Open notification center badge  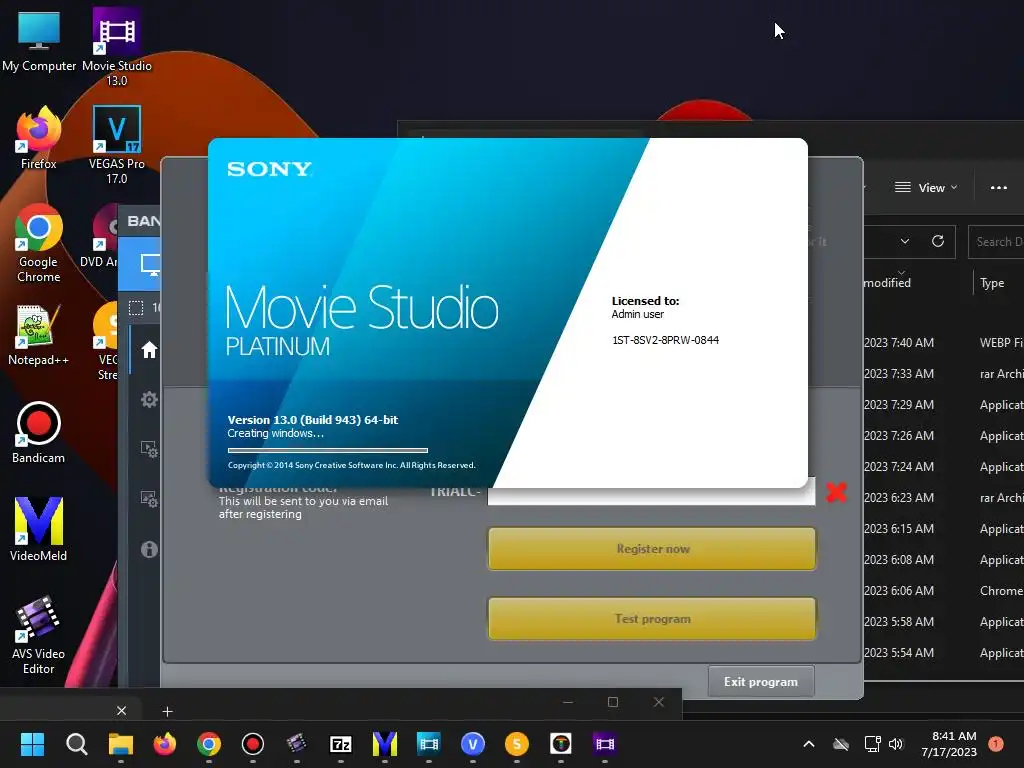[995, 744]
